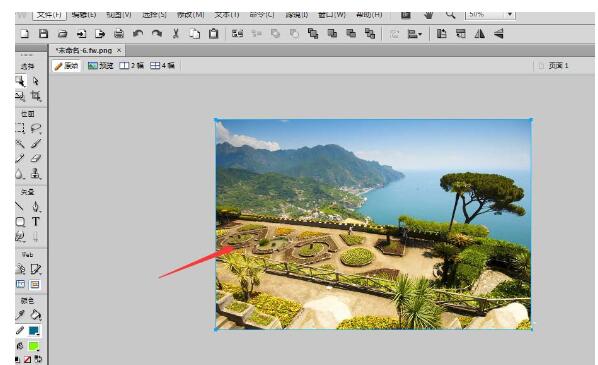This screenshot has width=598, height=365.
Task: Expand the Align options dropdown arrow
Action: [x=420, y=34]
